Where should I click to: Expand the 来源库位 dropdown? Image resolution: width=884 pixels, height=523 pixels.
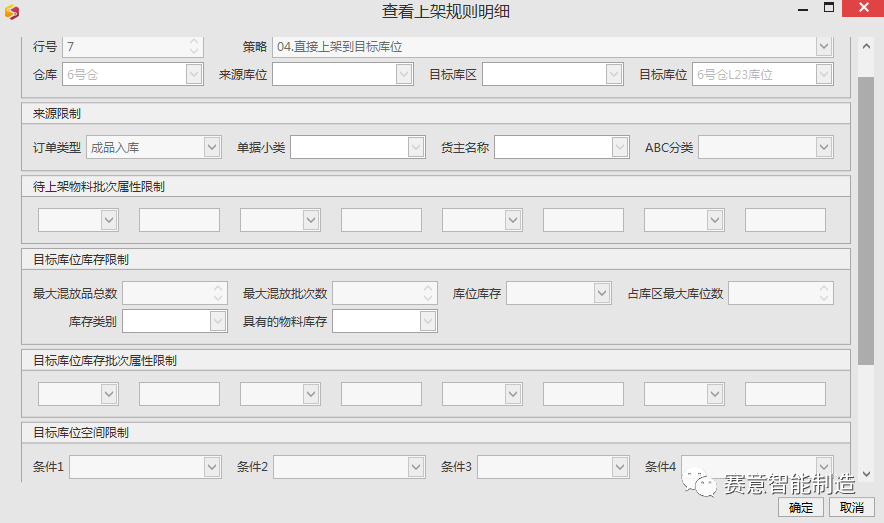coord(404,75)
